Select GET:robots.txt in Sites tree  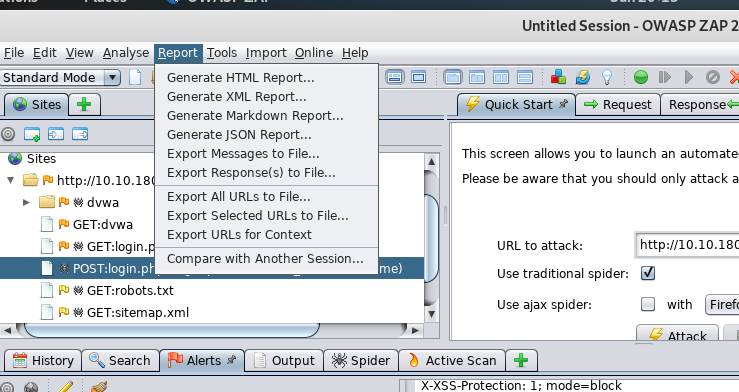click(130, 290)
